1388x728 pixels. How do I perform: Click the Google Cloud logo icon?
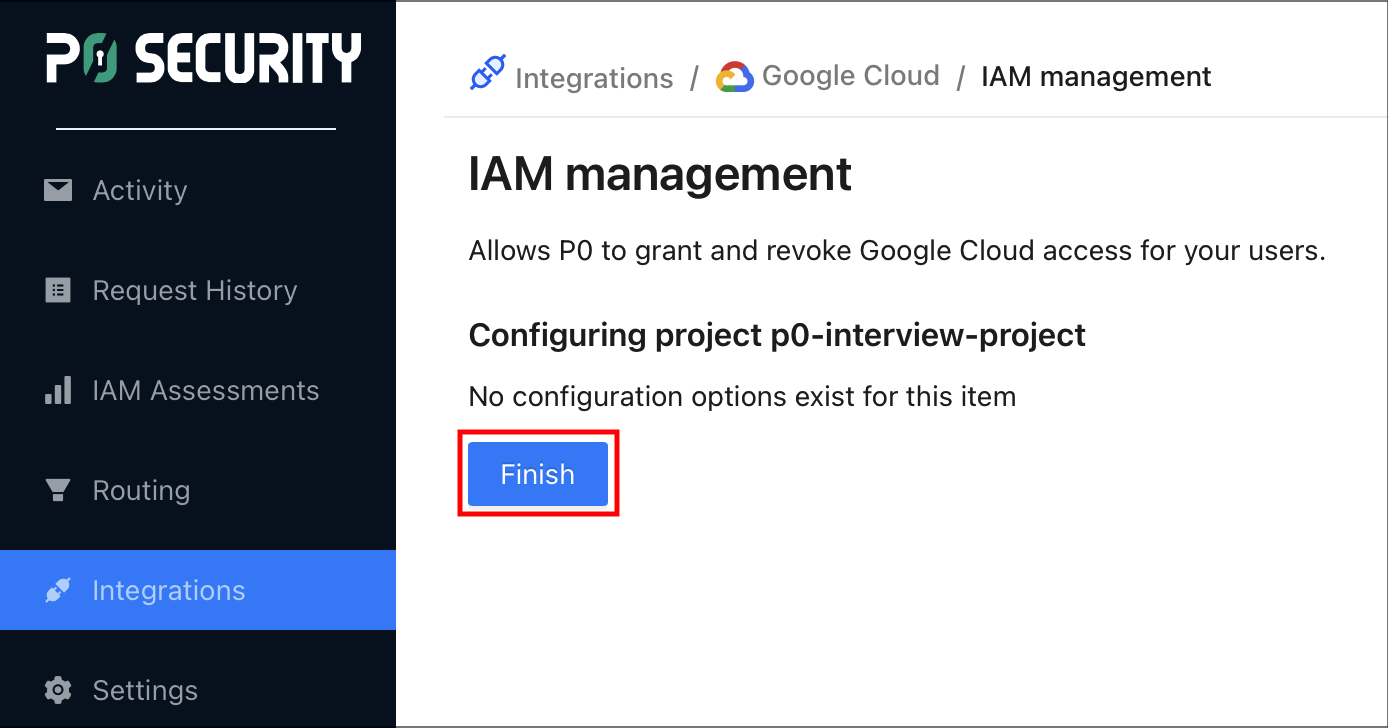click(734, 77)
